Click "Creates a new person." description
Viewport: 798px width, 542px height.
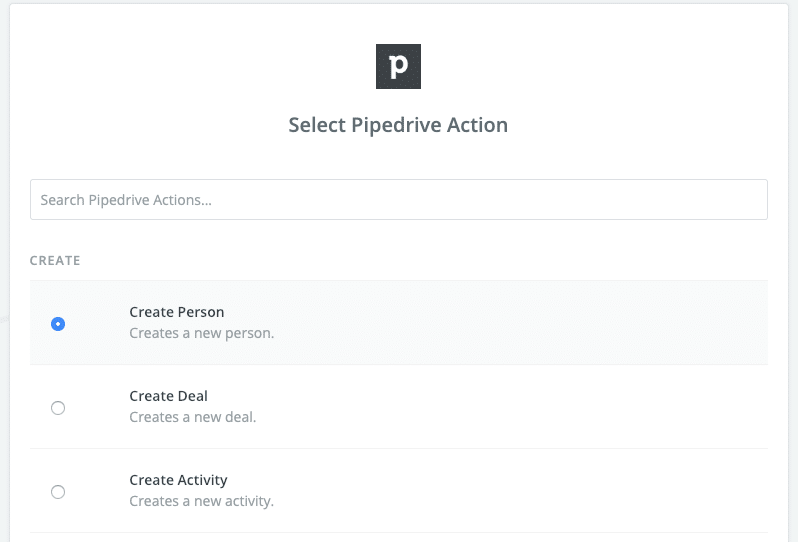[x=201, y=333]
